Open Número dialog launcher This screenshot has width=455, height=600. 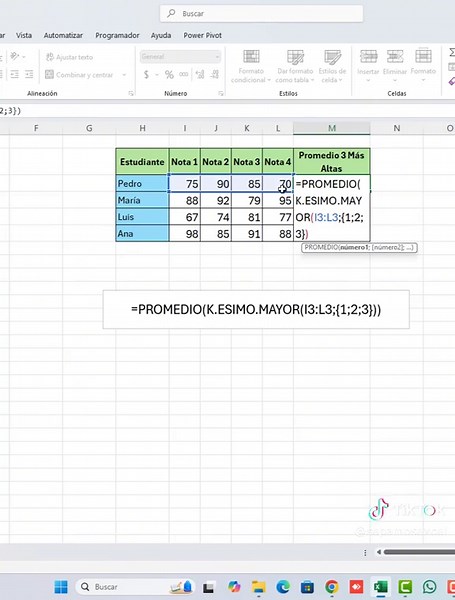point(221,93)
